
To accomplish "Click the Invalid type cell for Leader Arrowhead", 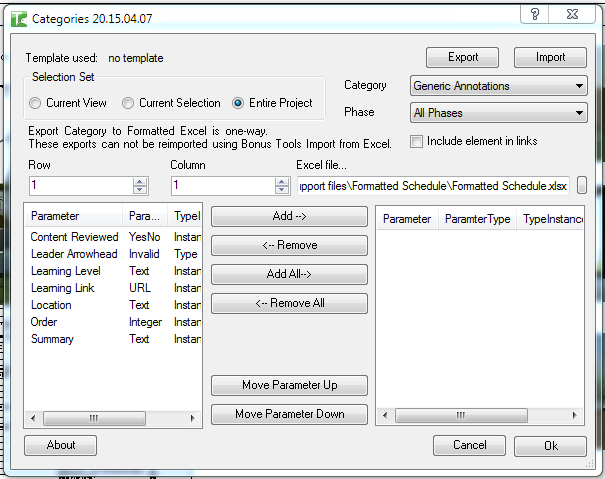I will pos(144,254).
